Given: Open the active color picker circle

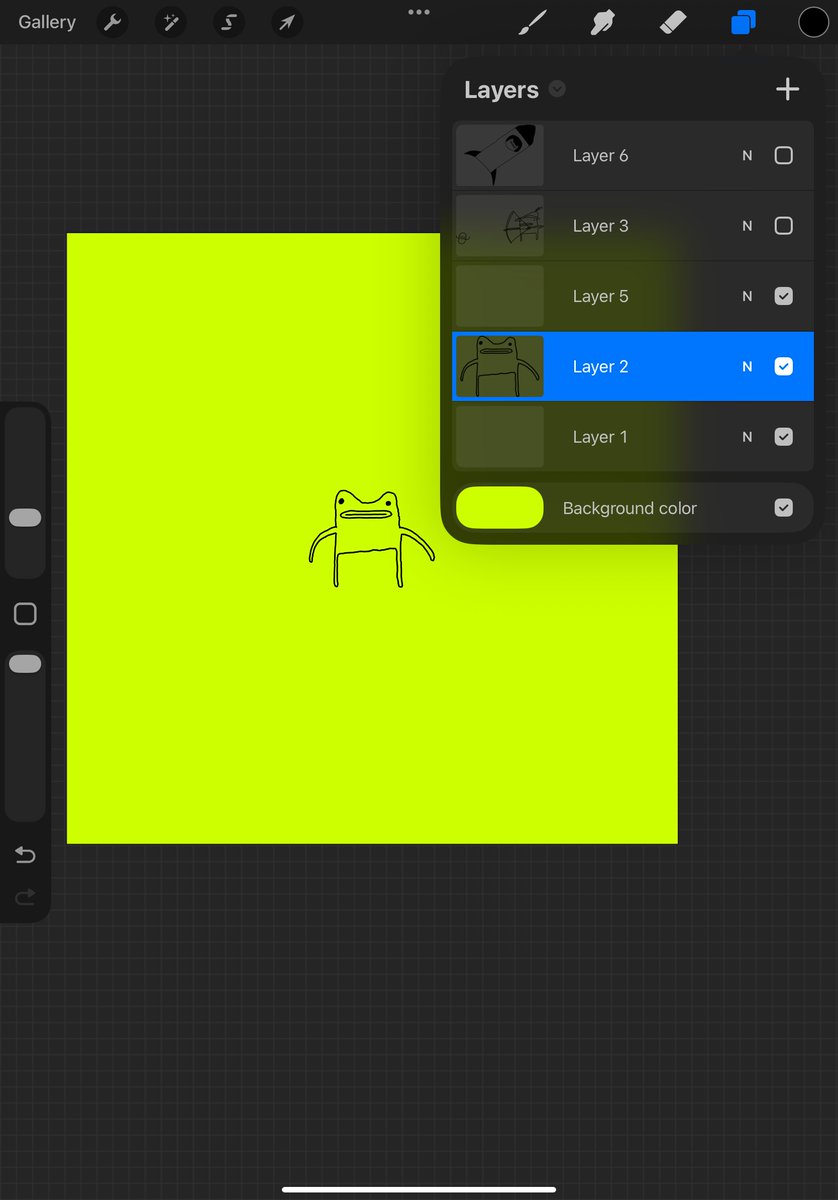Looking at the screenshot, I should 813,22.
